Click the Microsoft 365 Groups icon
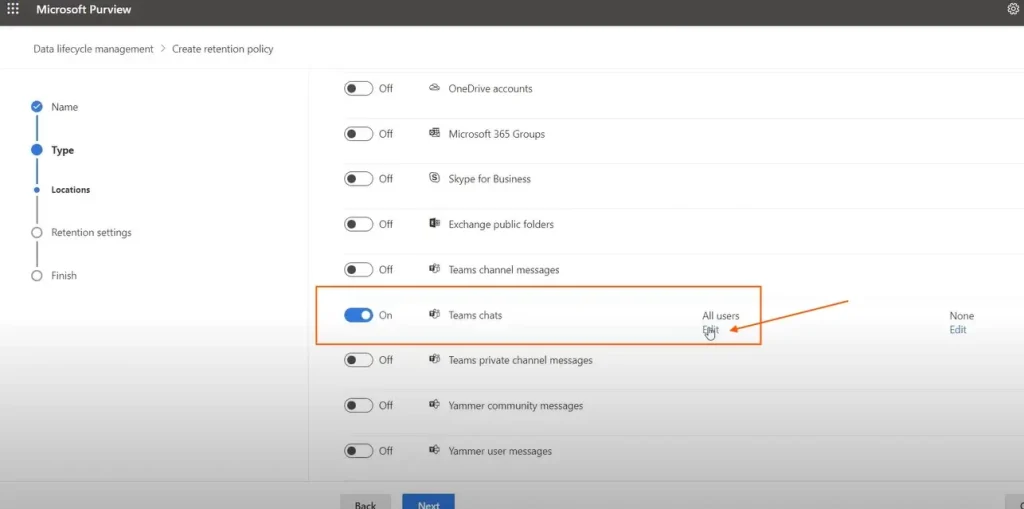The height and width of the screenshot is (509, 1024). (434, 133)
